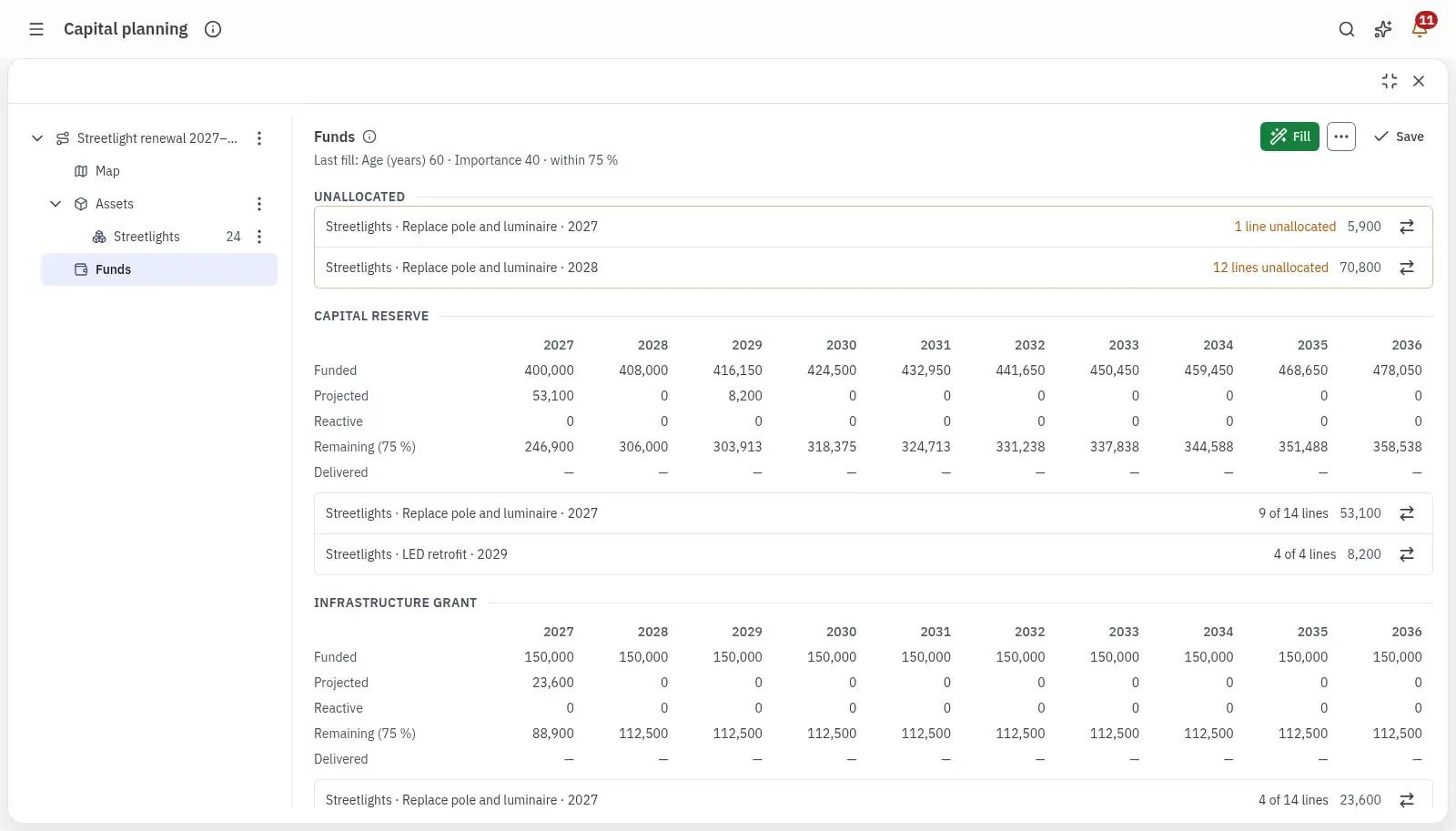Click Capital Reserve Projected 53,100 cell
Image resolution: width=1456 pixels, height=831 pixels.
click(553, 396)
